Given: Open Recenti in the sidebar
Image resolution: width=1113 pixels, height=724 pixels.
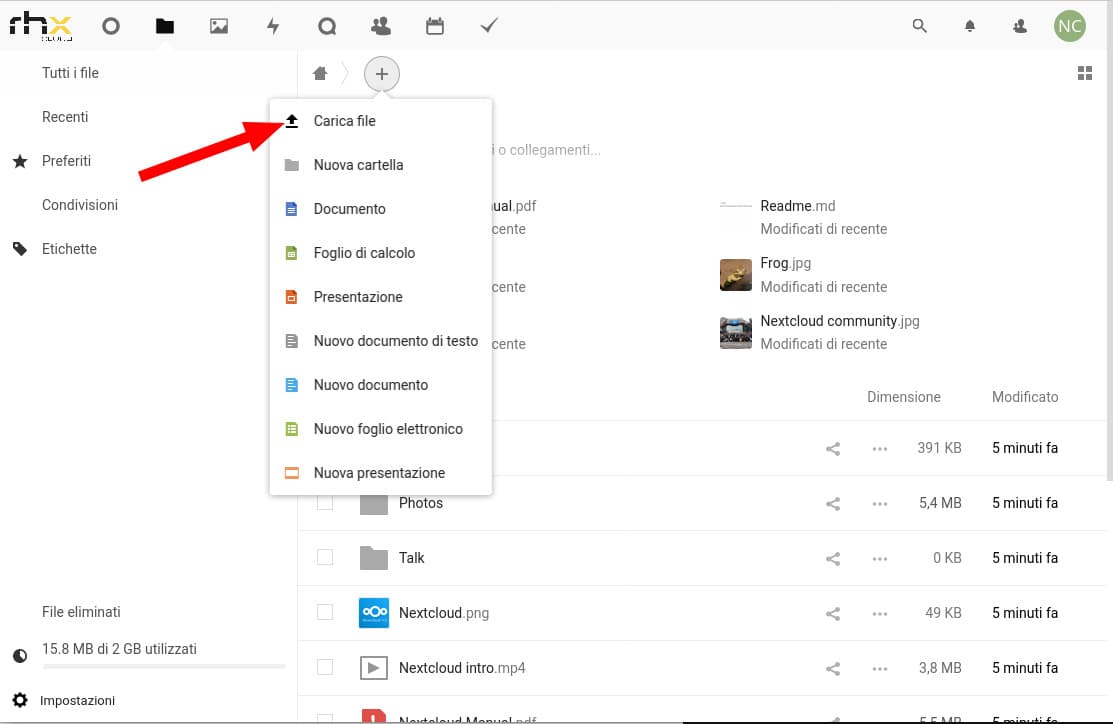Looking at the screenshot, I should click(x=65, y=117).
